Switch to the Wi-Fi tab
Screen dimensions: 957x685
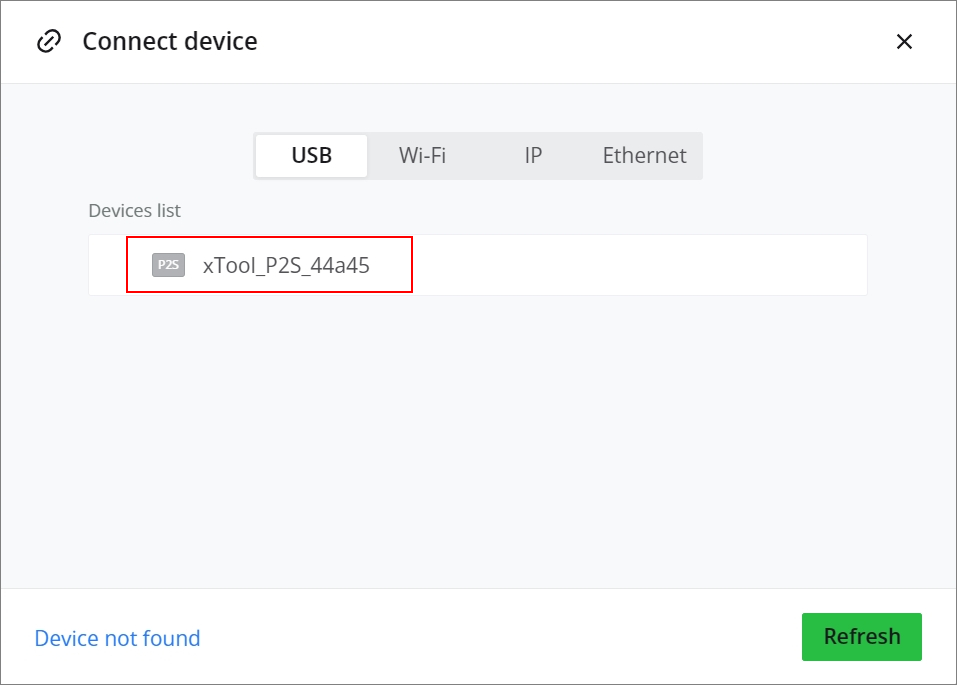click(x=422, y=156)
